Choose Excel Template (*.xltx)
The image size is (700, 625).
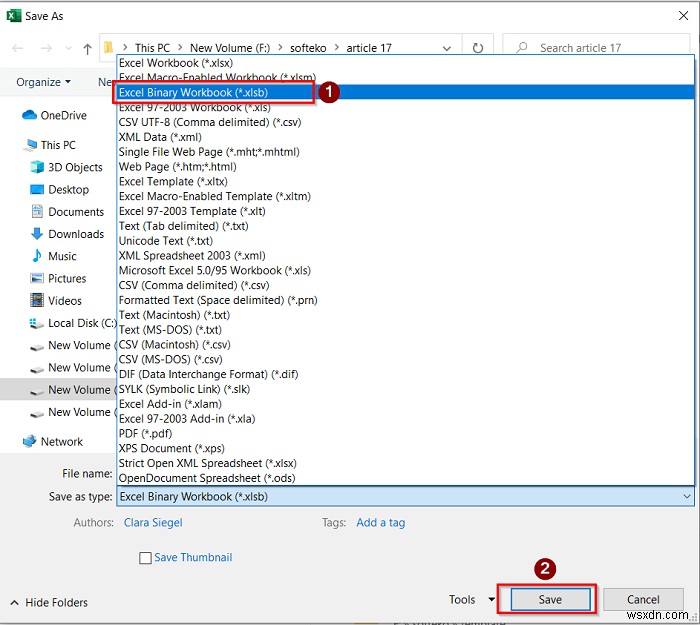coord(405,181)
